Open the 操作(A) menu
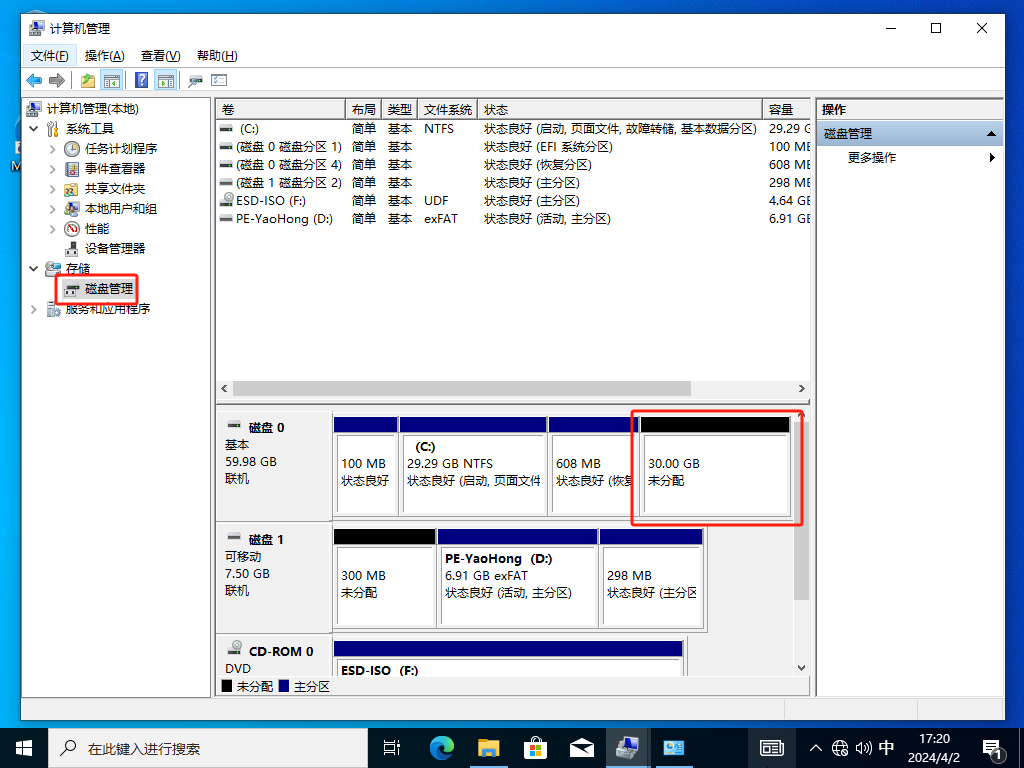Screen dimensions: 1024x768 [104, 56]
